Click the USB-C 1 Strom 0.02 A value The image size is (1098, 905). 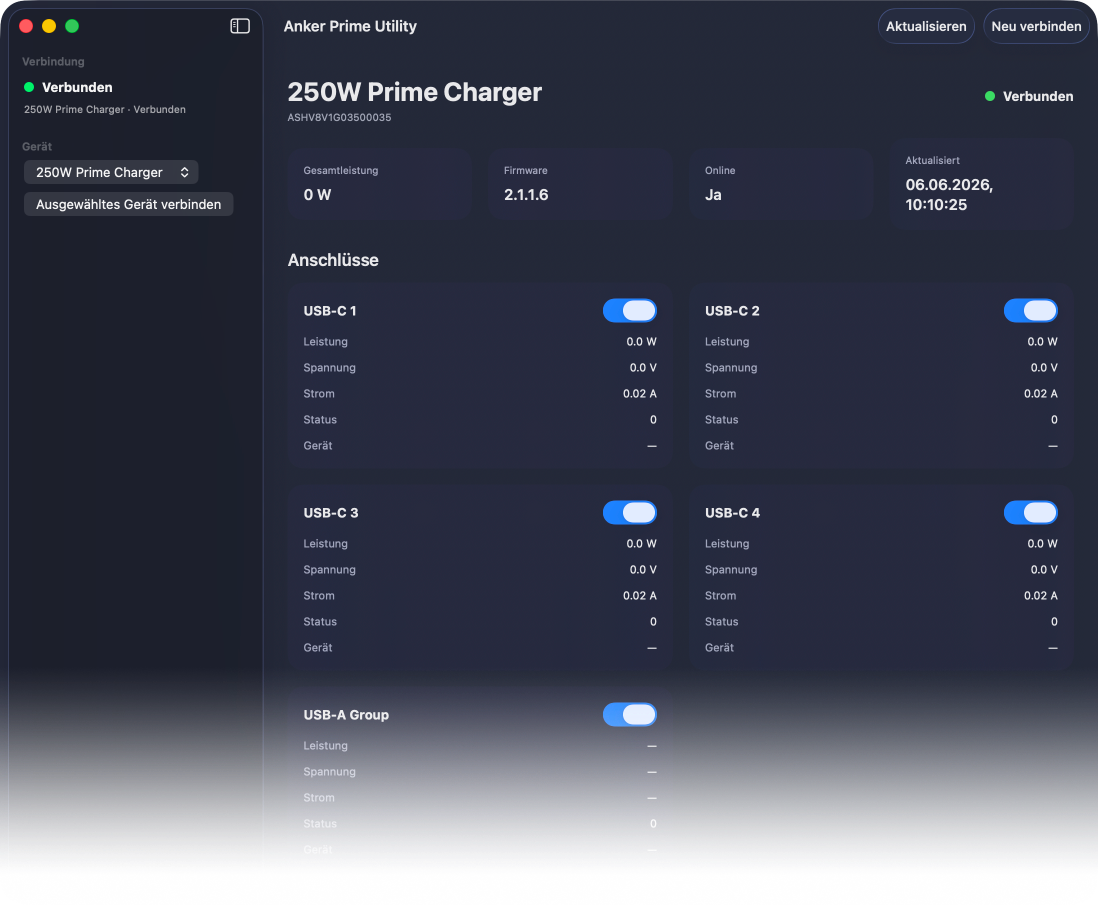639,394
